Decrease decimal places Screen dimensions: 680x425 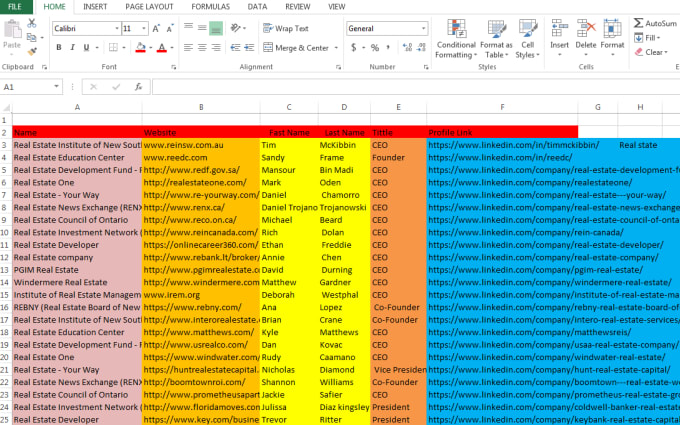tap(421, 48)
